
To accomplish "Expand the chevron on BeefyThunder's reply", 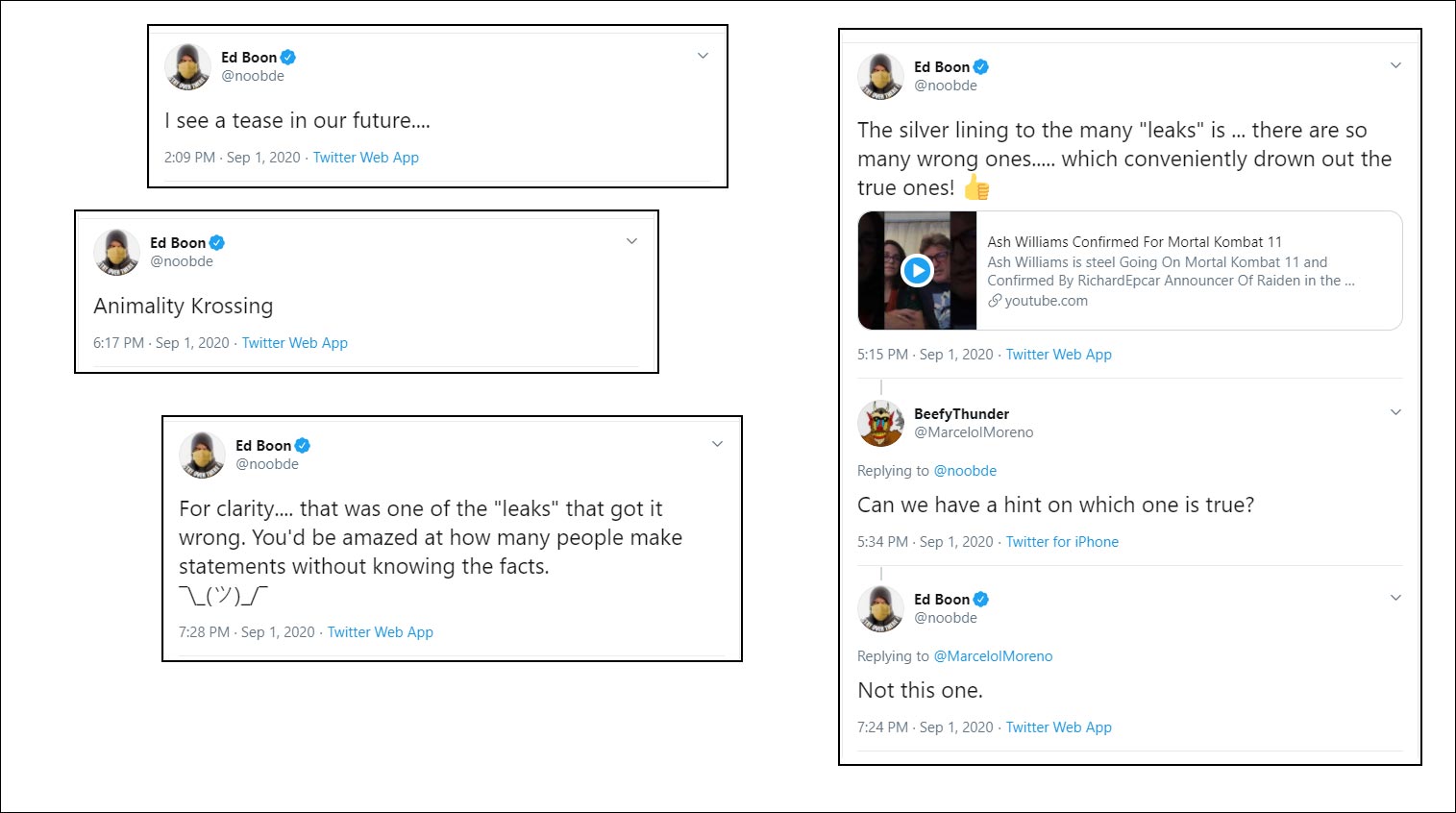I will (x=1395, y=411).
